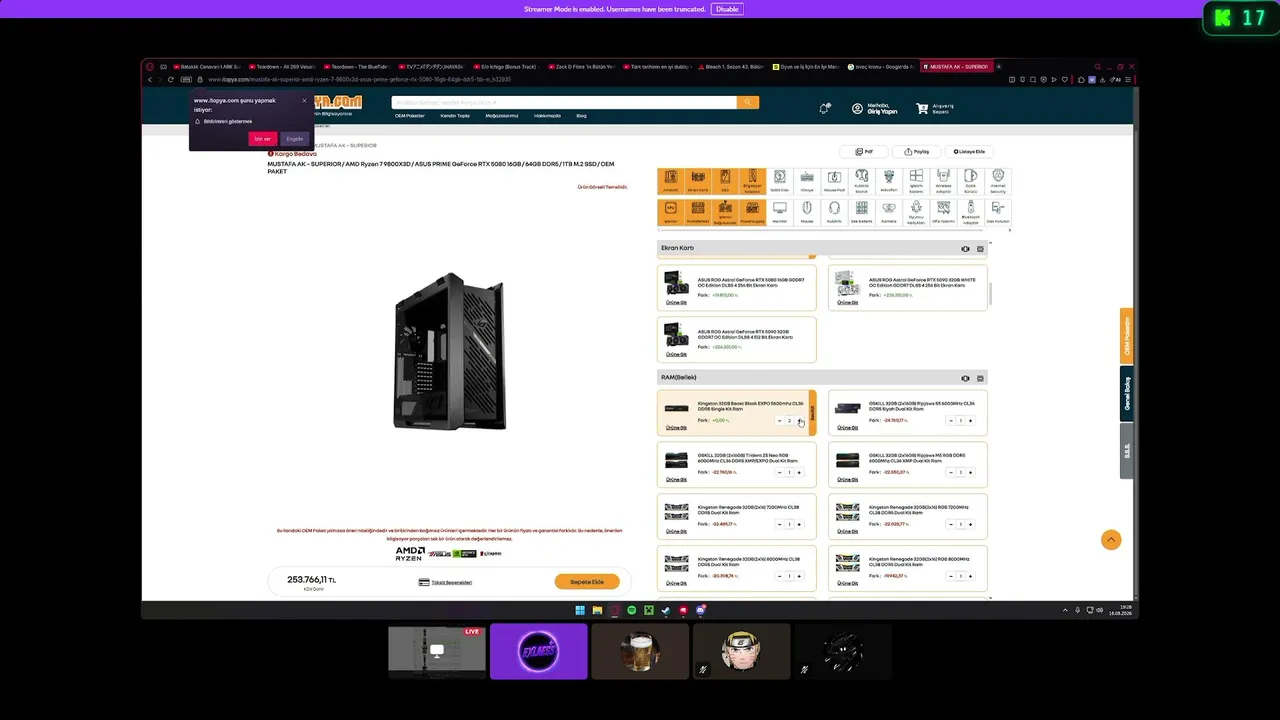Image resolution: width=1280 pixels, height=720 pixels.
Task: Click the Listeye Ekle button
Action: (969, 151)
